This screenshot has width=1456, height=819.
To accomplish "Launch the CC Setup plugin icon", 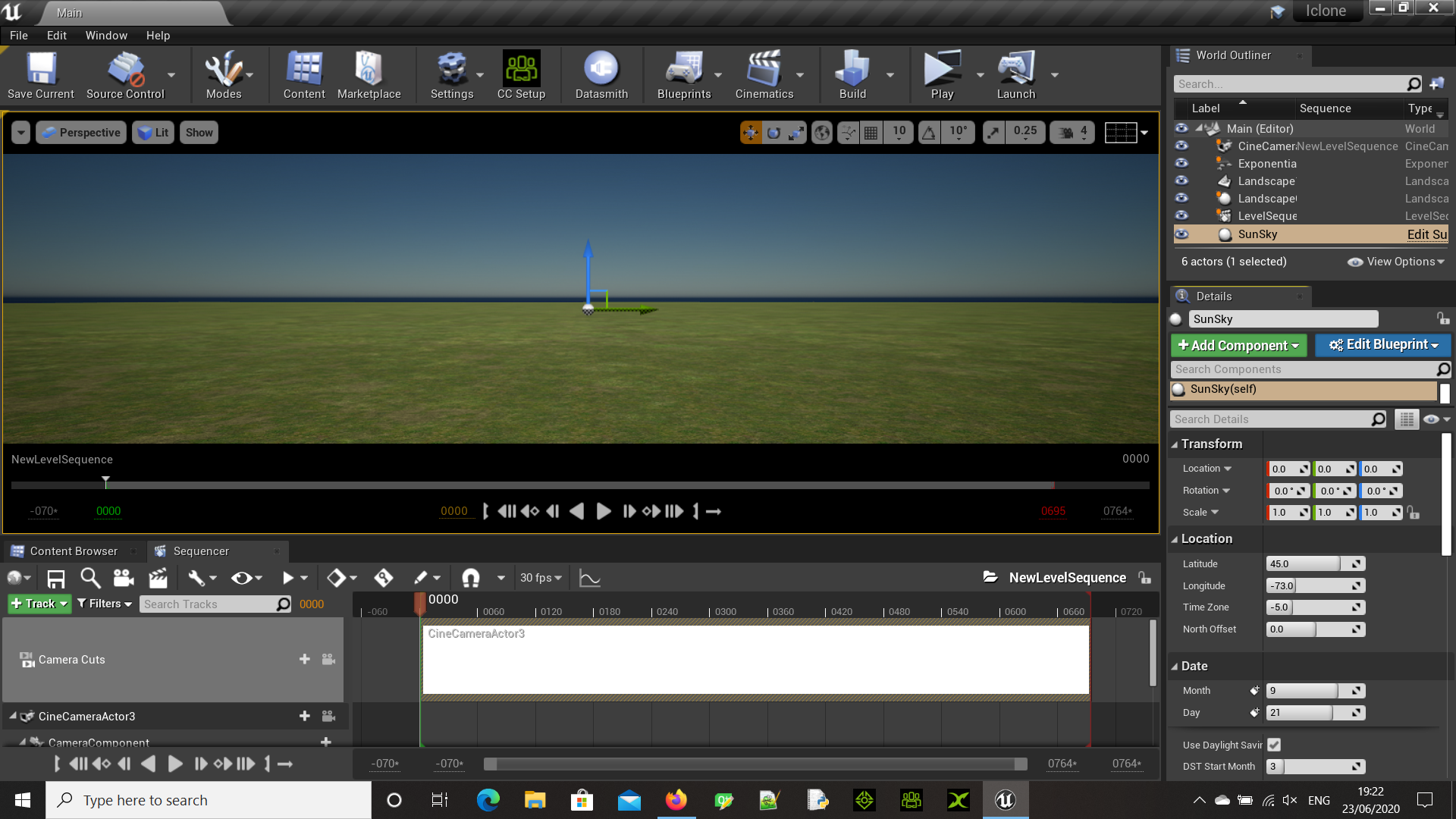I will tap(521, 75).
